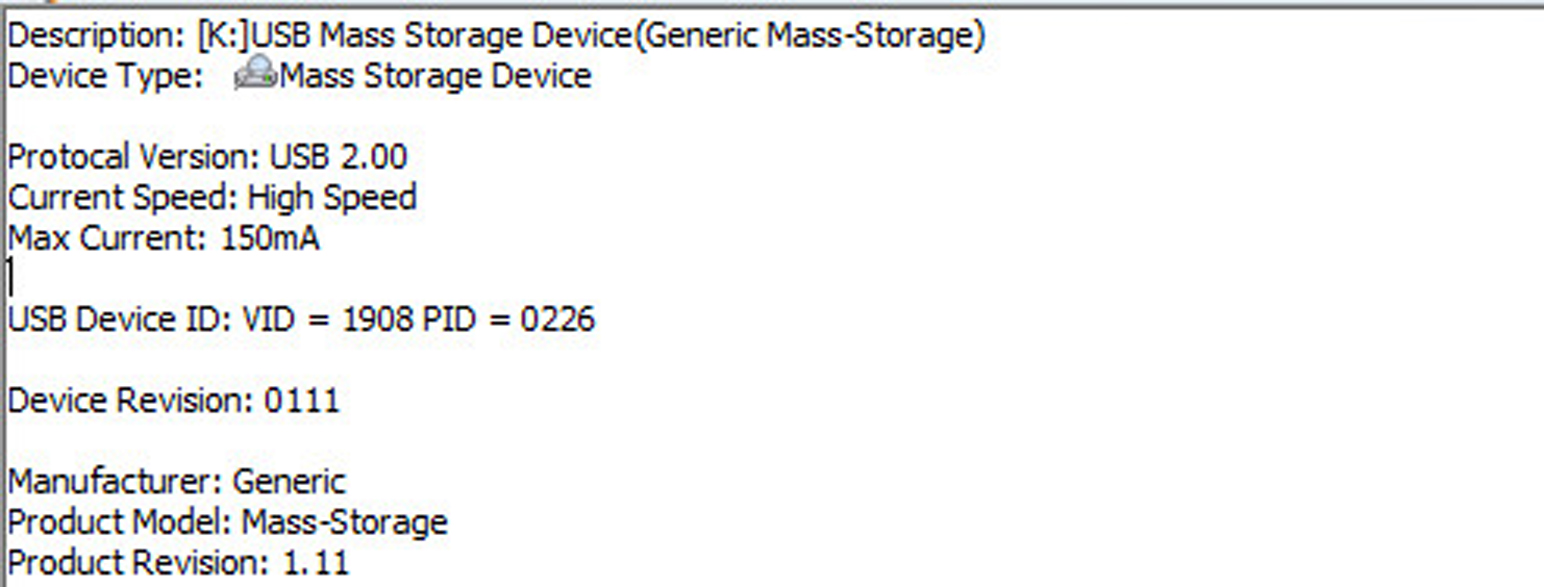Click the text Generic Mass-Storage in parentheses
Image resolution: width=1544 pixels, height=587 pixels.
pos(810,36)
